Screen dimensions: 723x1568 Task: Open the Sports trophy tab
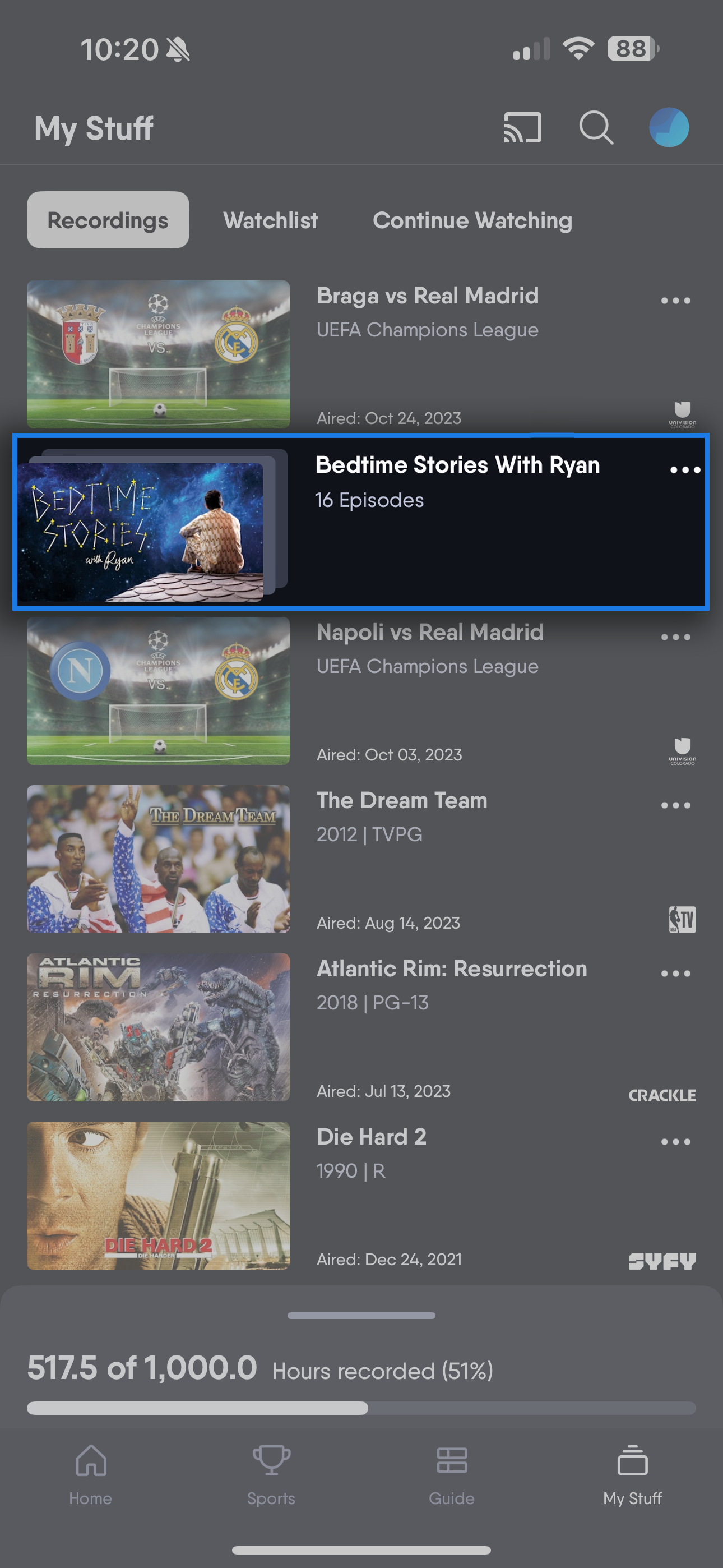click(271, 1475)
